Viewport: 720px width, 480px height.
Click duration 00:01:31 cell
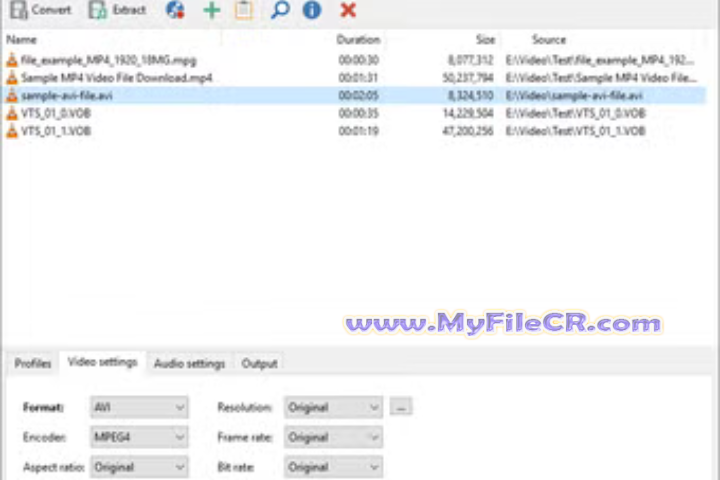(x=359, y=78)
